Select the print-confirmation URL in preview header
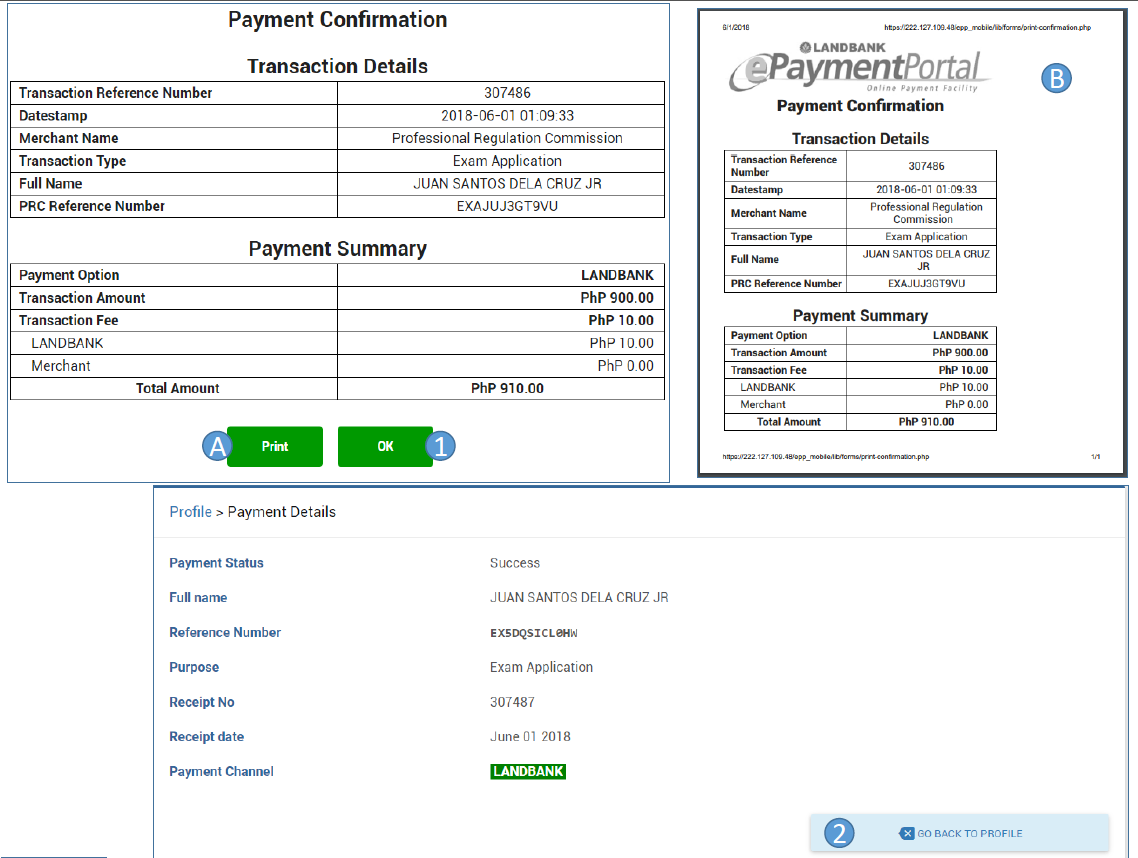This screenshot has height=858, width=1138. click(987, 28)
